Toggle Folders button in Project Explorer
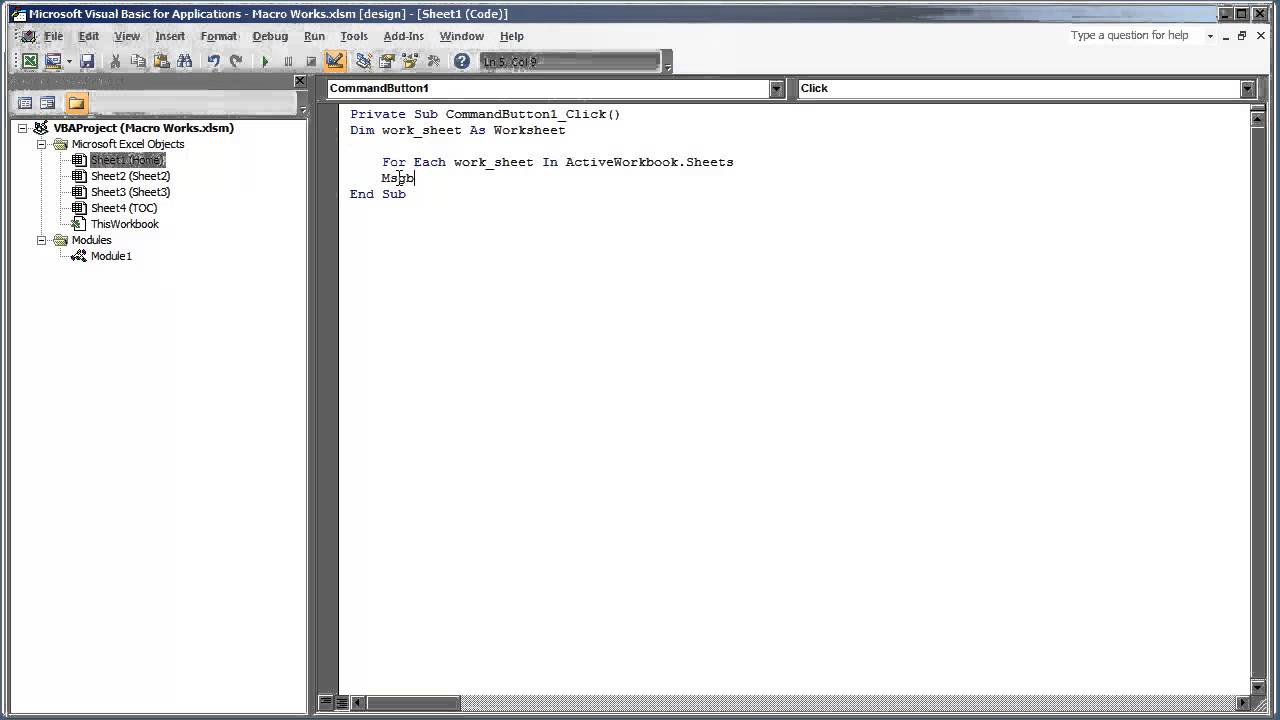 point(77,103)
